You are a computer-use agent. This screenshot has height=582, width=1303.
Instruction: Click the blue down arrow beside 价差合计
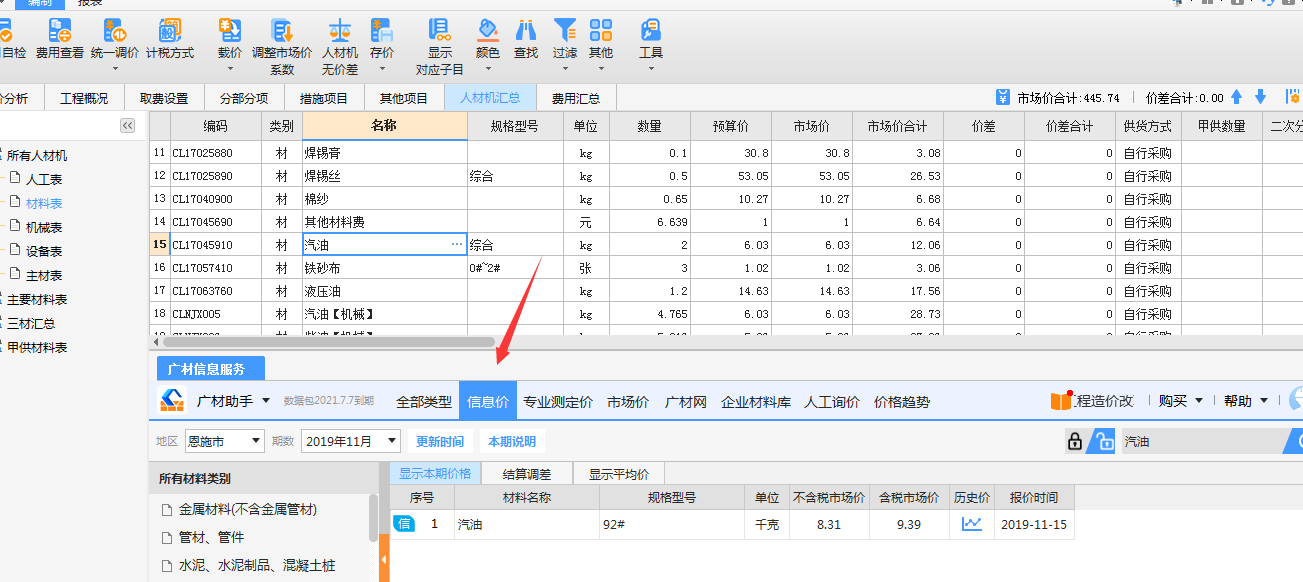1260,97
